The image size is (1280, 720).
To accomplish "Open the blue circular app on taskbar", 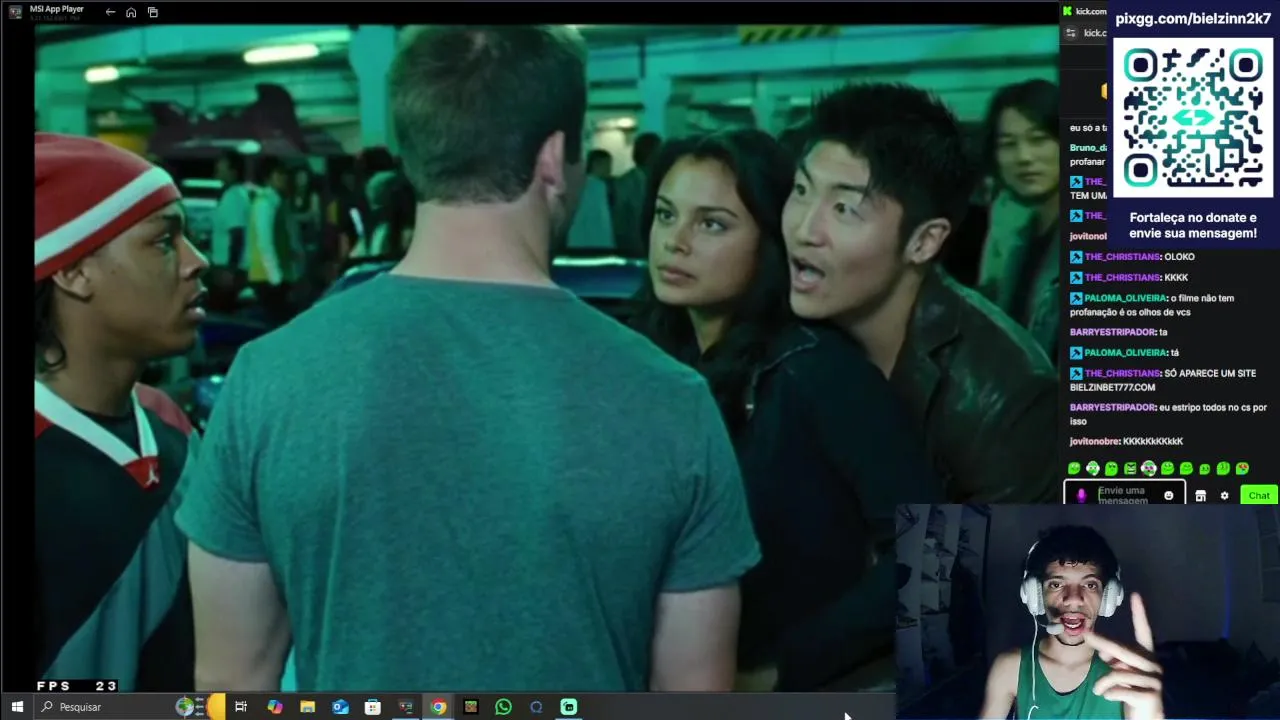I will (x=536, y=707).
